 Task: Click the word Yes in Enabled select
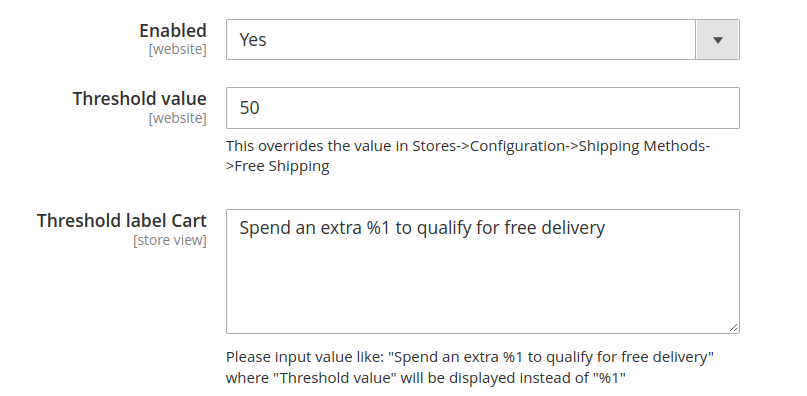point(253,40)
